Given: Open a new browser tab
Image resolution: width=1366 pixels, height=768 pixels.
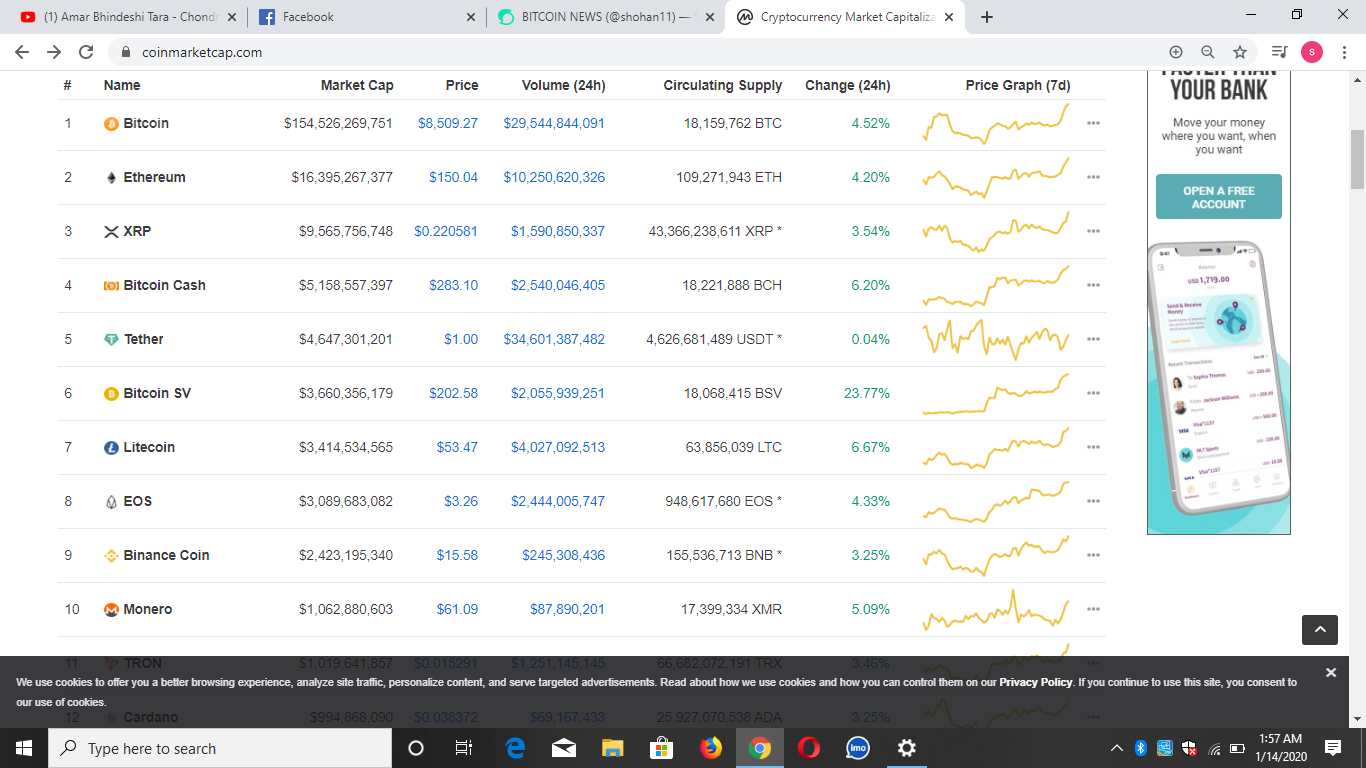Looking at the screenshot, I should pos(987,17).
